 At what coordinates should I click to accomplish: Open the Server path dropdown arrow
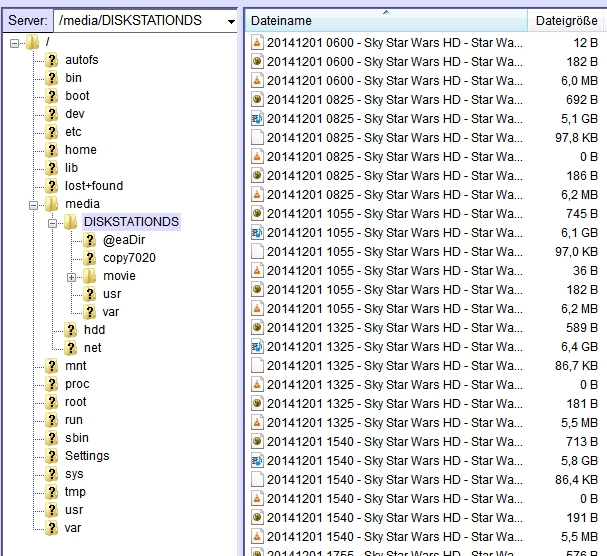231,21
